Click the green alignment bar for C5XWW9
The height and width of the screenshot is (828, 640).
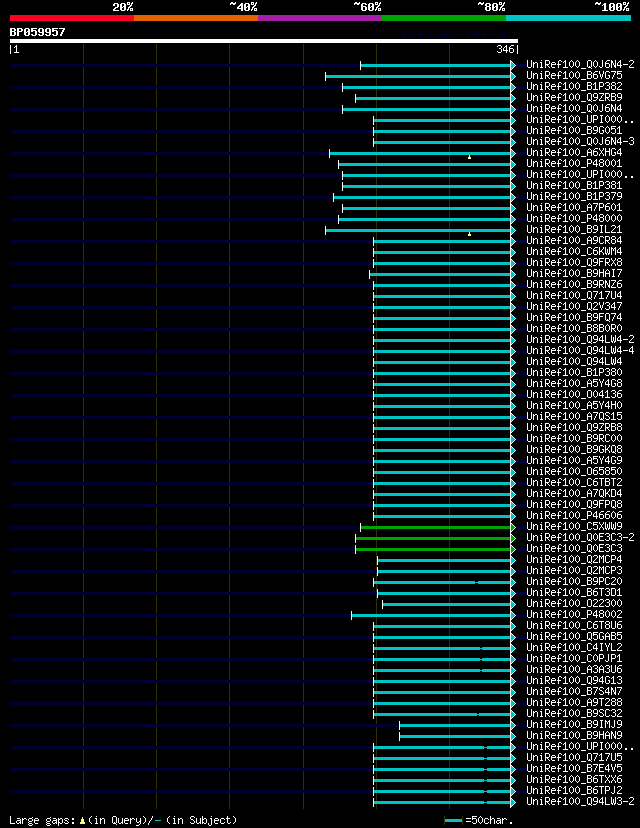pyautogui.click(x=436, y=528)
